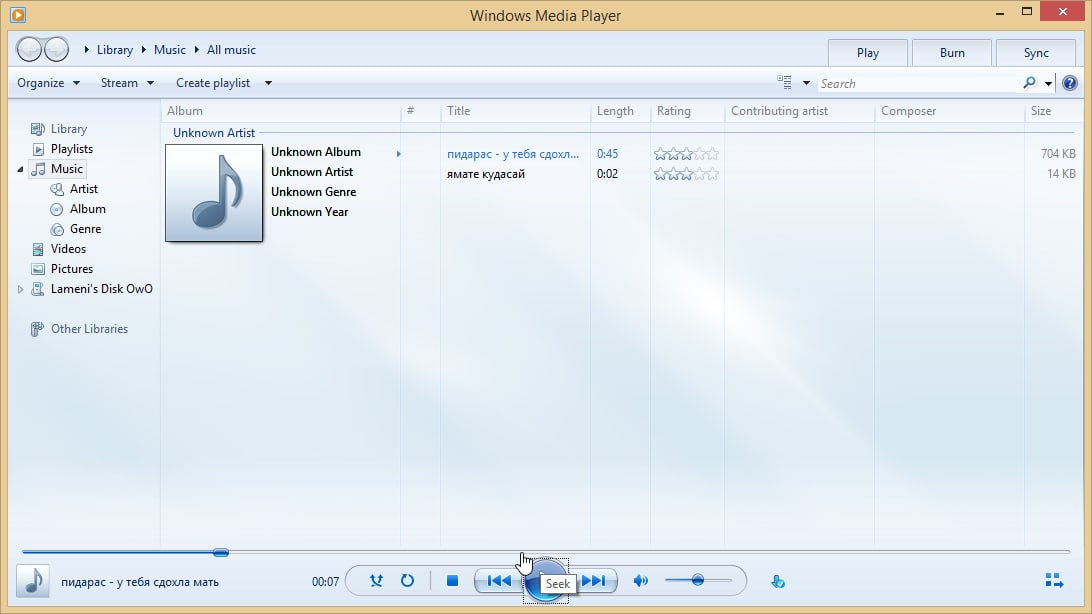Select Artist under Music

[84, 189]
